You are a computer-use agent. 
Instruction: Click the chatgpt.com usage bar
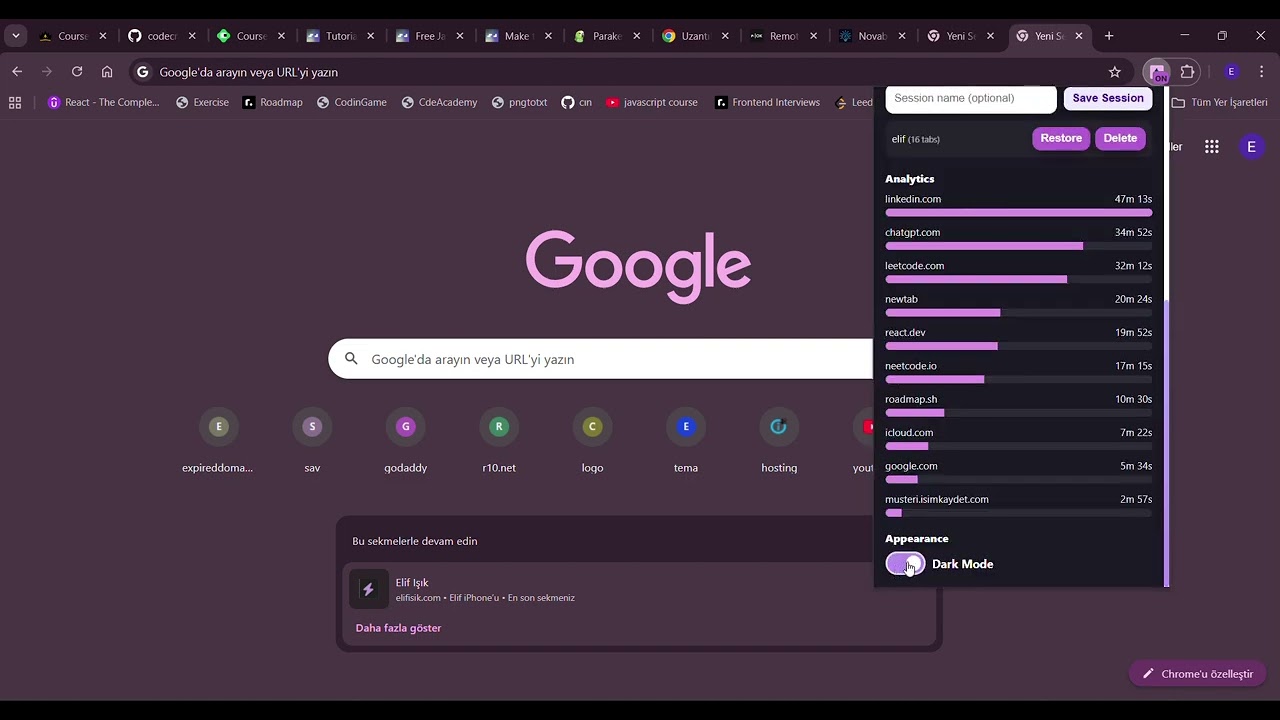1018,246
